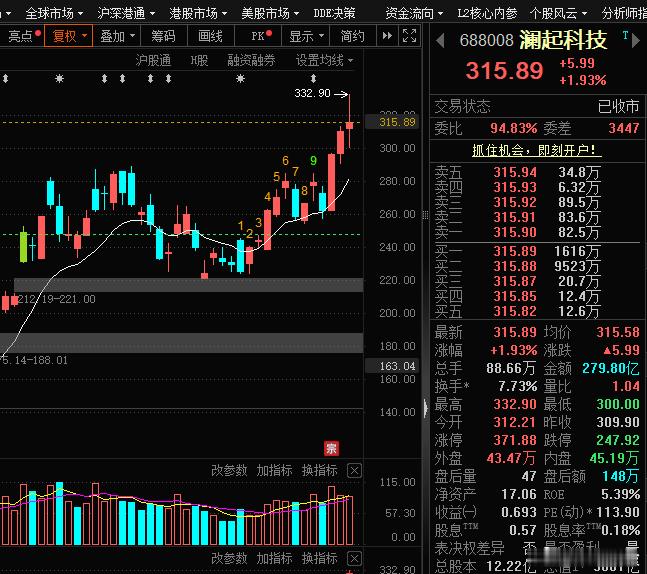
Task: Click 抓住机会，即刻开户 link
Action: pyautogui.click(x=536, y=150)
